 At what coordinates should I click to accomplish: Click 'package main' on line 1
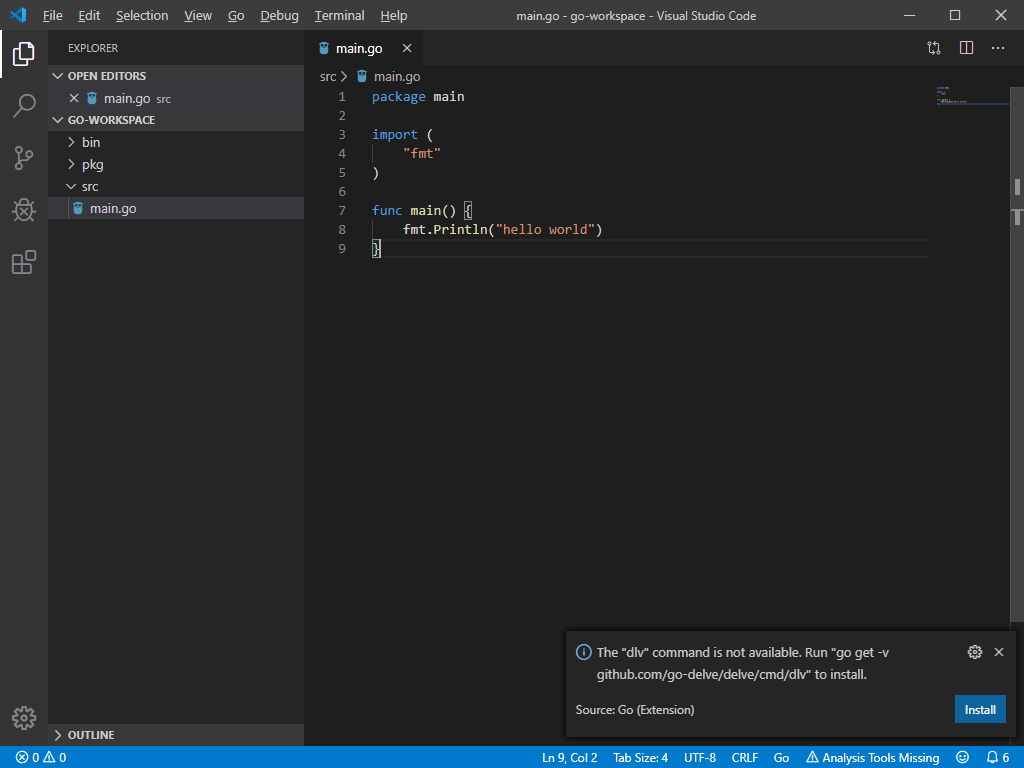418,97
